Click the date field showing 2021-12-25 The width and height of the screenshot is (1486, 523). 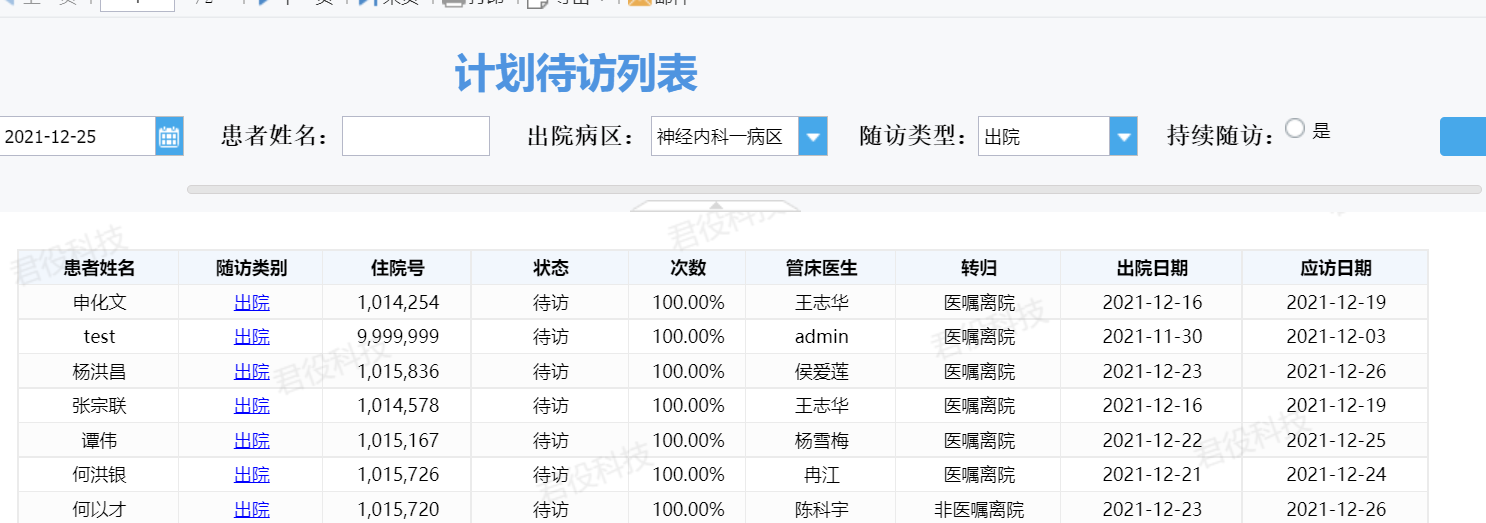click(75, 136)
